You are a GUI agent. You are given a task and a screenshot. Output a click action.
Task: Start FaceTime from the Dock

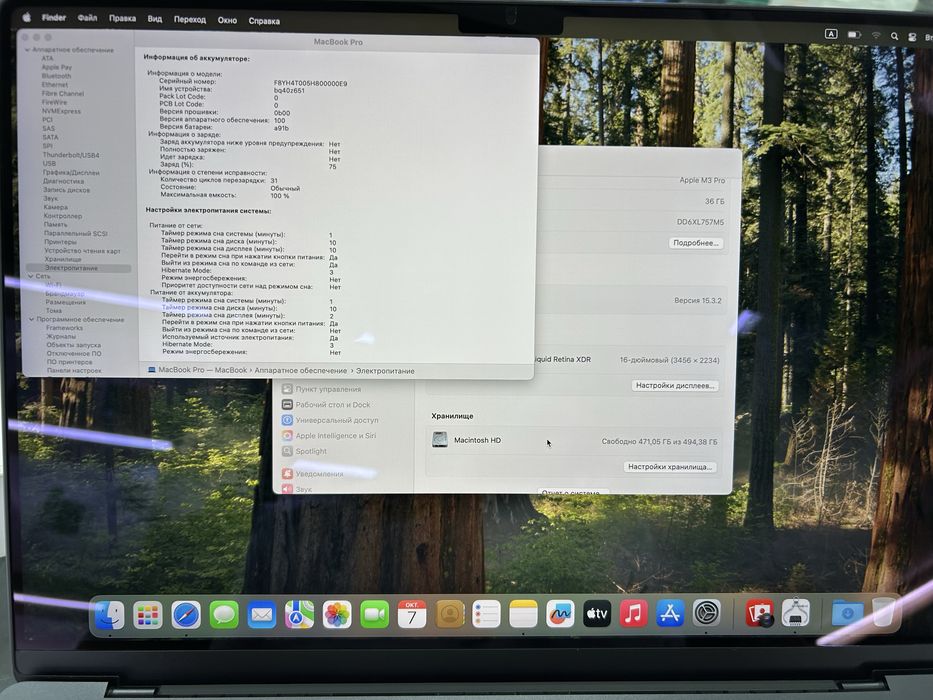374,615
